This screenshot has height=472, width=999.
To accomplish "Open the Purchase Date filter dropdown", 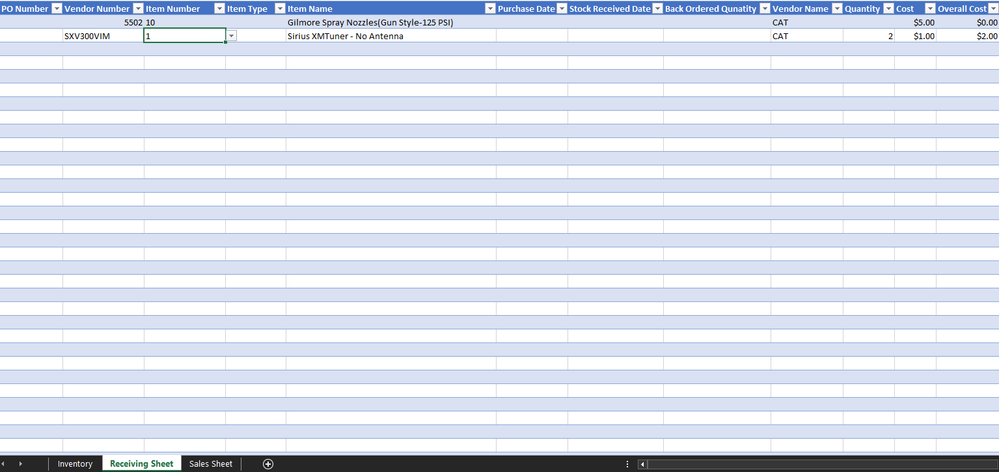I will (x=561, y=8).
